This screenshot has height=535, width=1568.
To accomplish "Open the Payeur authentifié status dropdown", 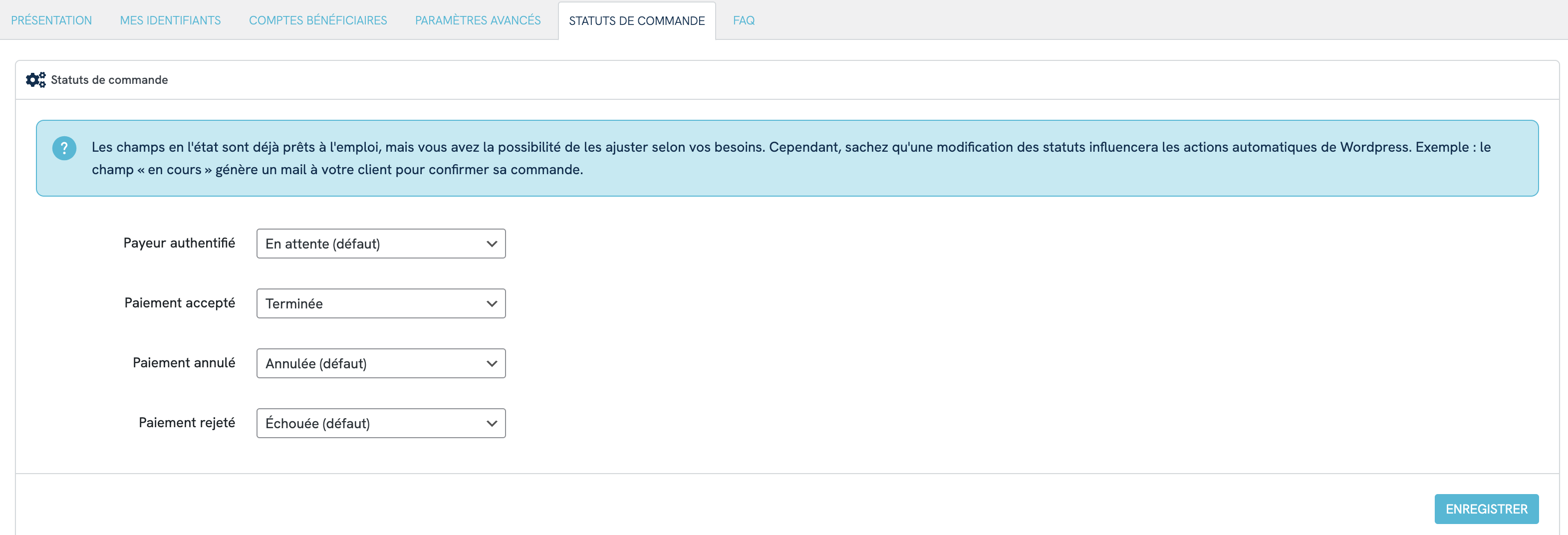I will point(381,244).
